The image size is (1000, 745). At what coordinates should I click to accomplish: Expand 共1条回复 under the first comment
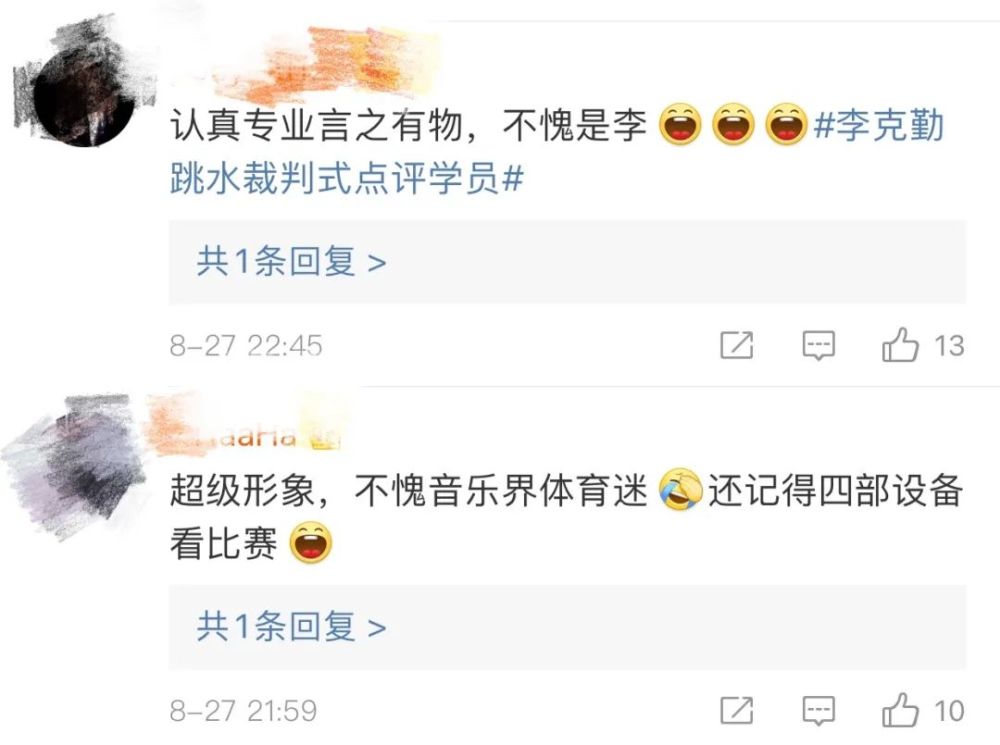point(567,262)
